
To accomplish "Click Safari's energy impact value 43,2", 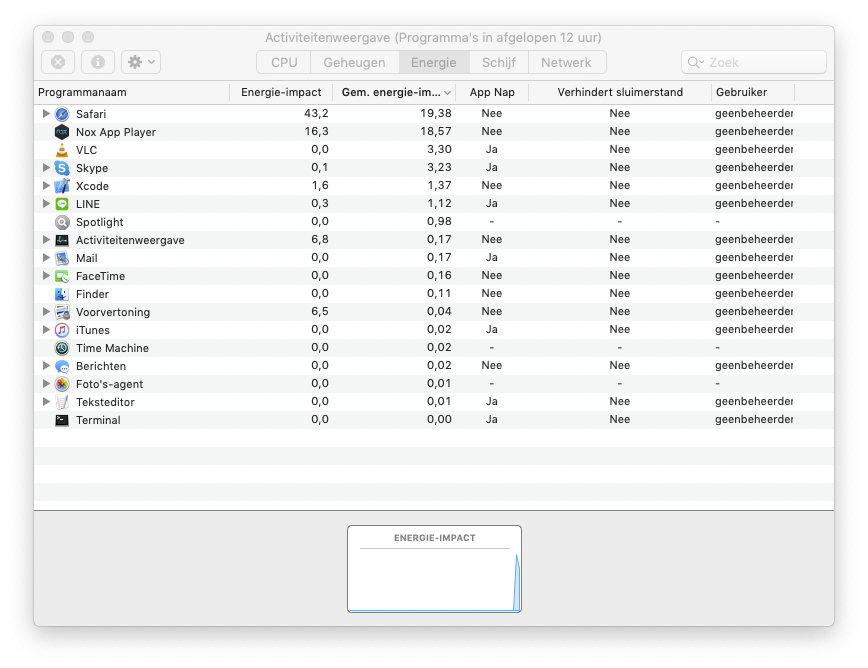I will tap(316, 113).
